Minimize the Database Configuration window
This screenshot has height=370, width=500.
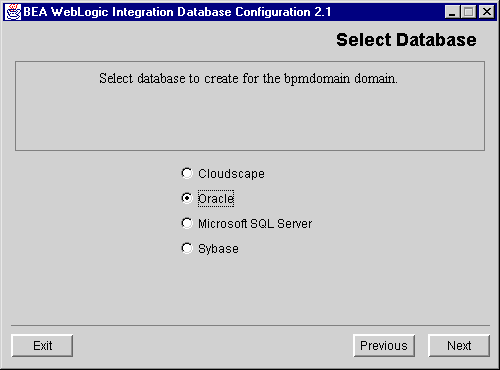[452, 12]
